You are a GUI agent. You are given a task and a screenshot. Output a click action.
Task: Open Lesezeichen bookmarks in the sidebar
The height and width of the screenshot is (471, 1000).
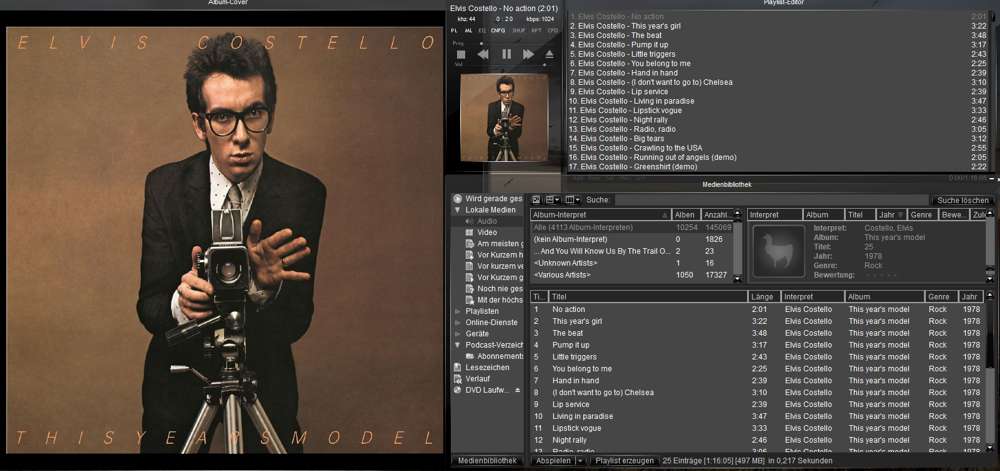(x=487, y=367)
